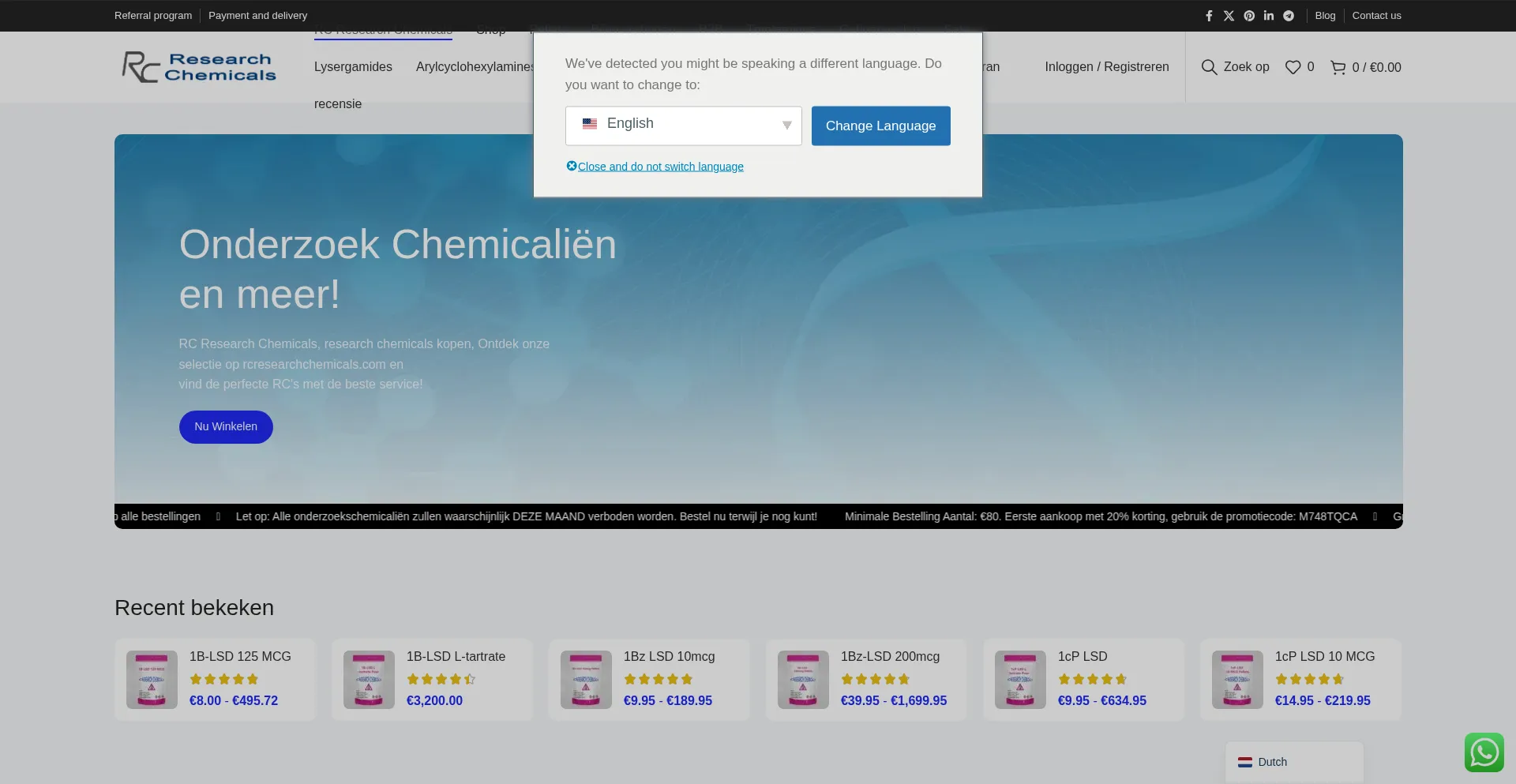Click the 1cP LSD product title

[1083, 657]
